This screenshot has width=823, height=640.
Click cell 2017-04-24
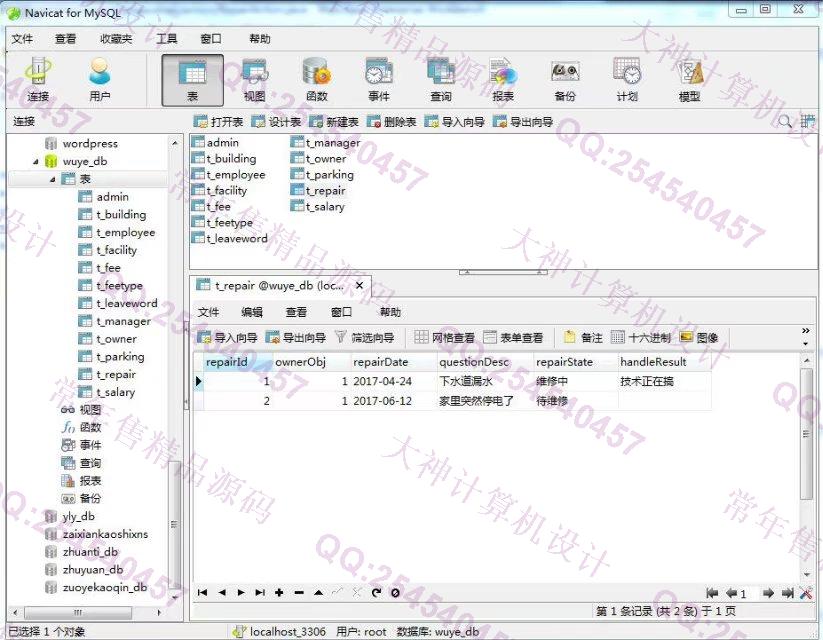(394, 382)
